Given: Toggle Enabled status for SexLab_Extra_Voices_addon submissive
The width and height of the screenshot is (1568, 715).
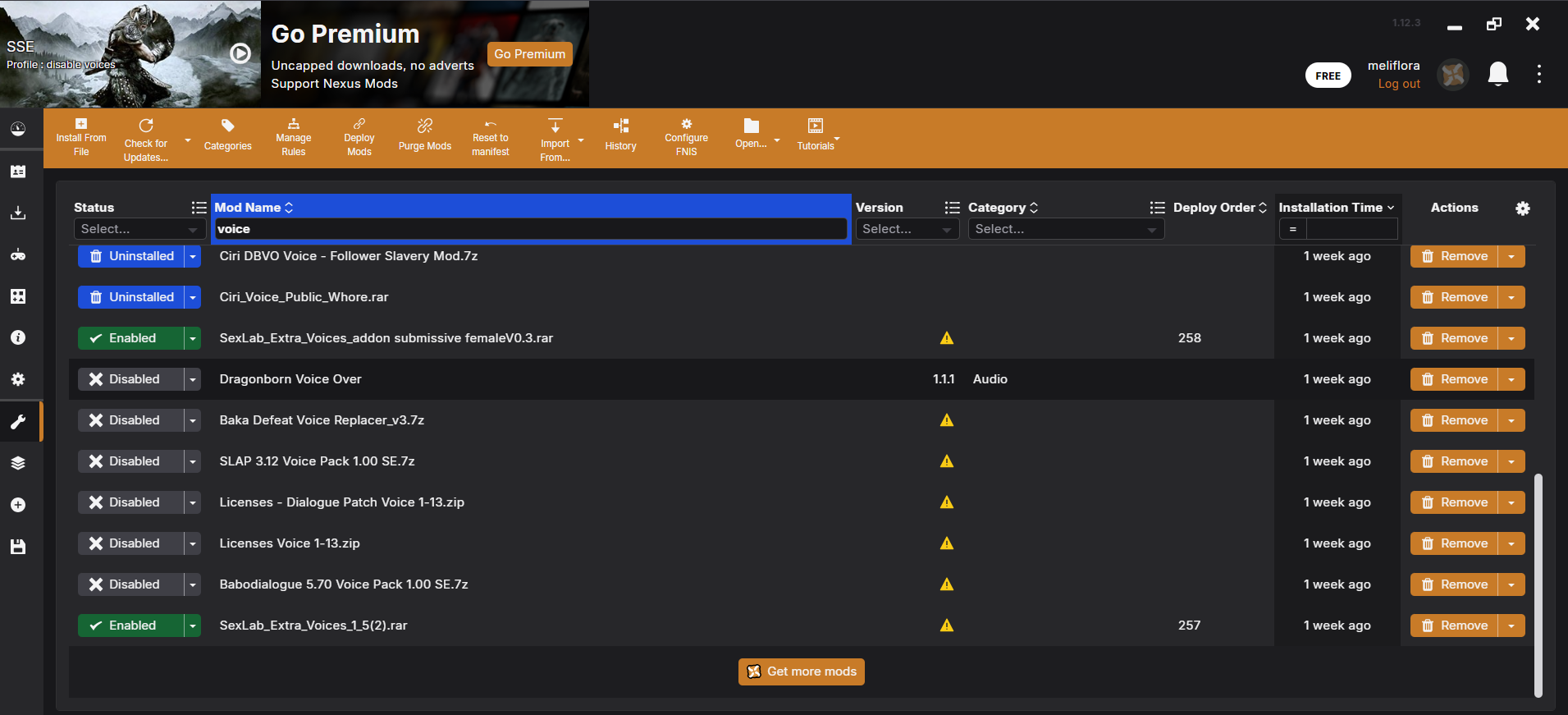Looking at the screenshot, I should point(130,338).
